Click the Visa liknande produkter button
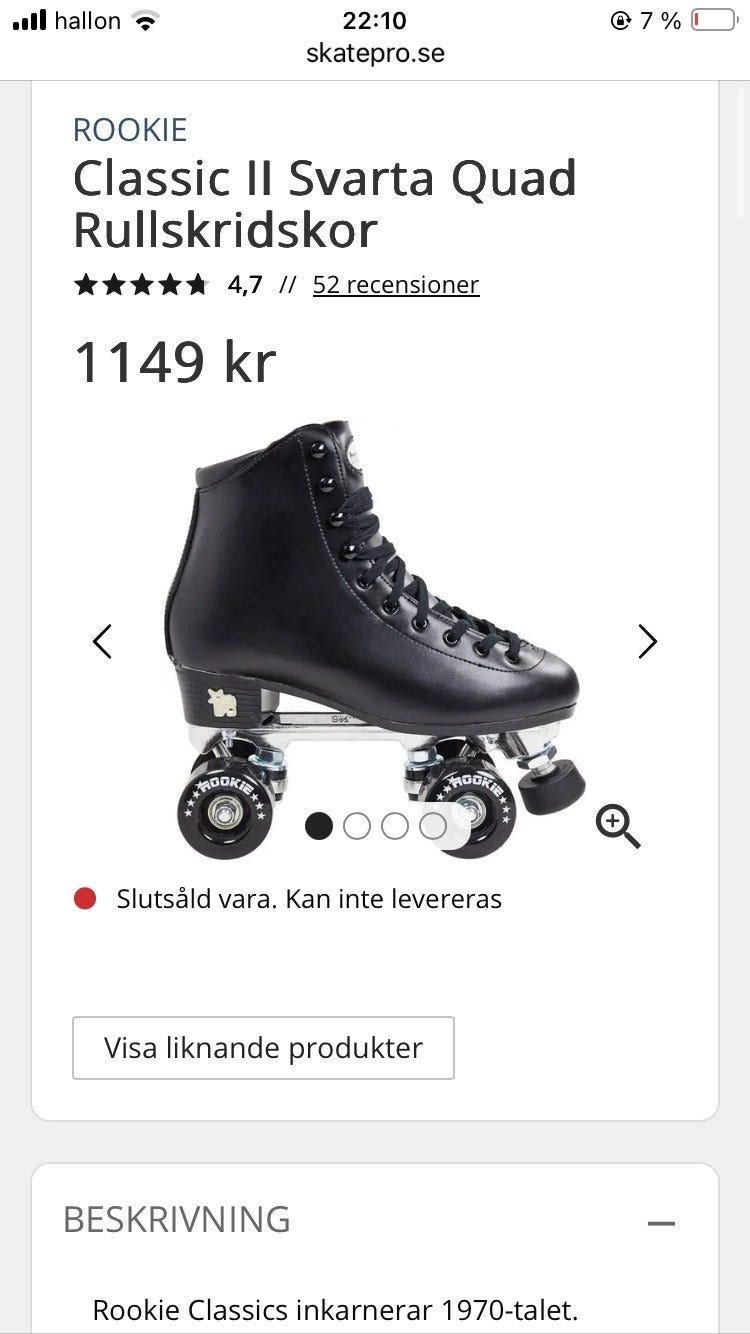750x1334 pixels. coord(263,1048)
